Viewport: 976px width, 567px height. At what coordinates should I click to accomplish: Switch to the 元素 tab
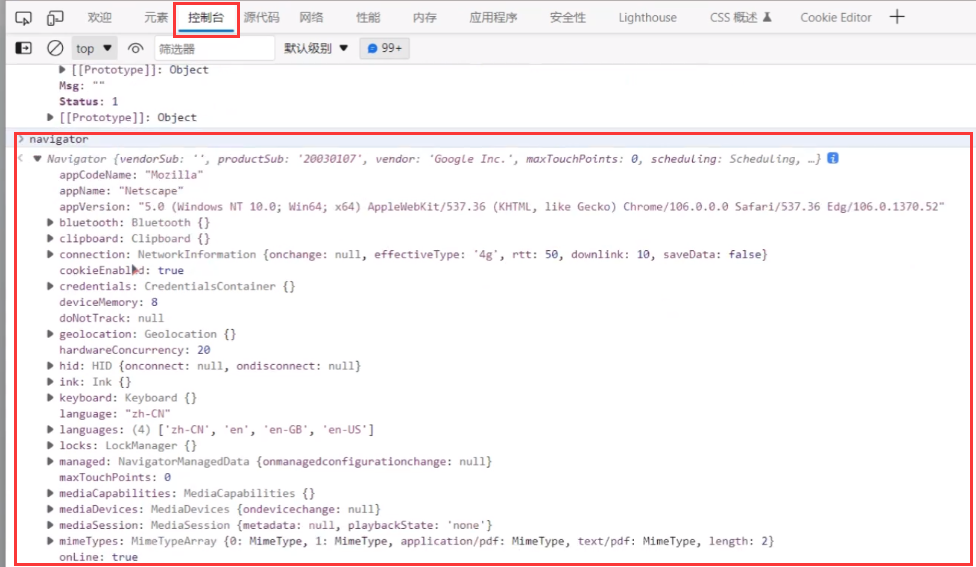[x=156, y=18]
